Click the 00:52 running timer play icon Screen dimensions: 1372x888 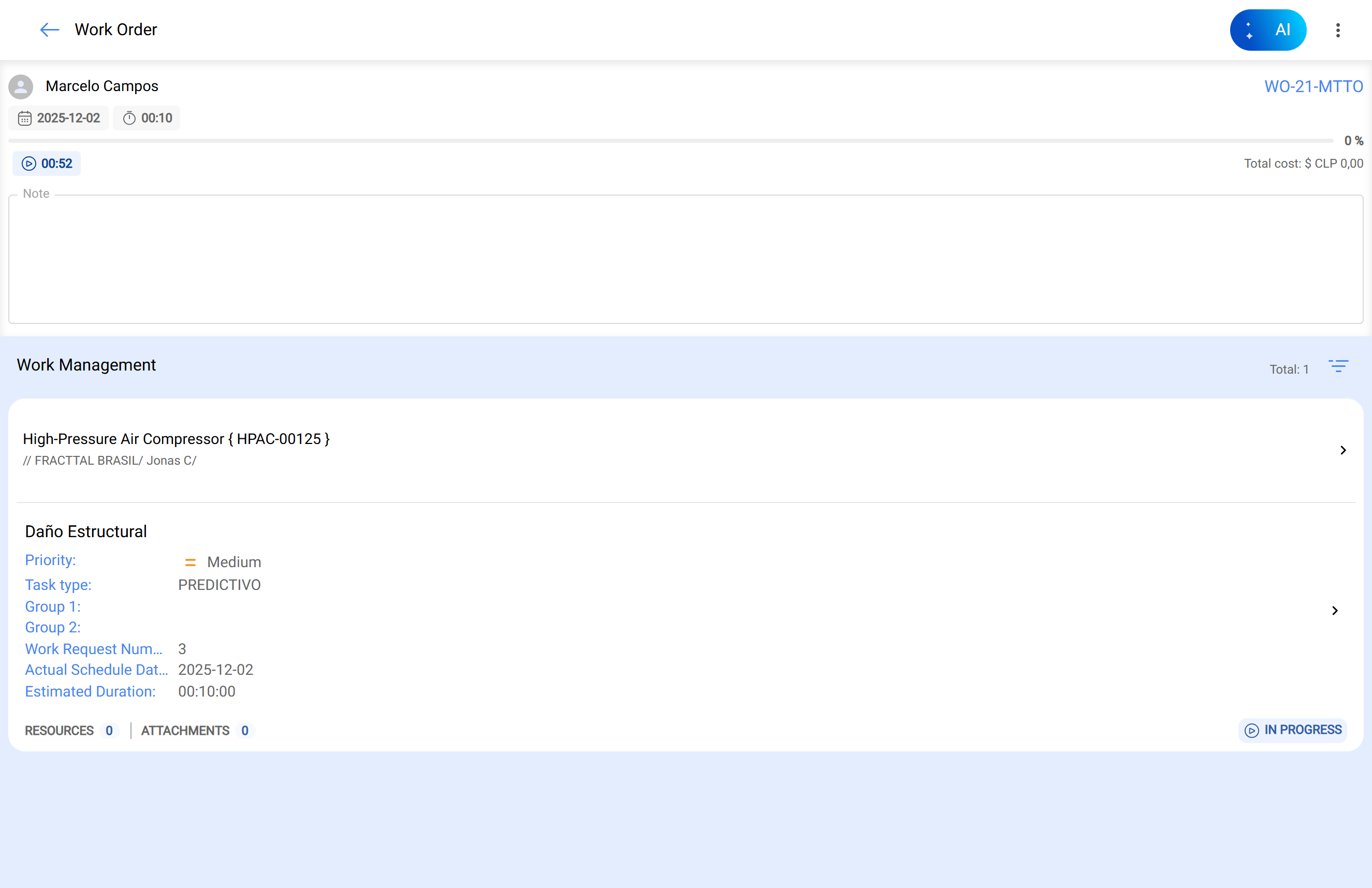click(x=29, y=164)
